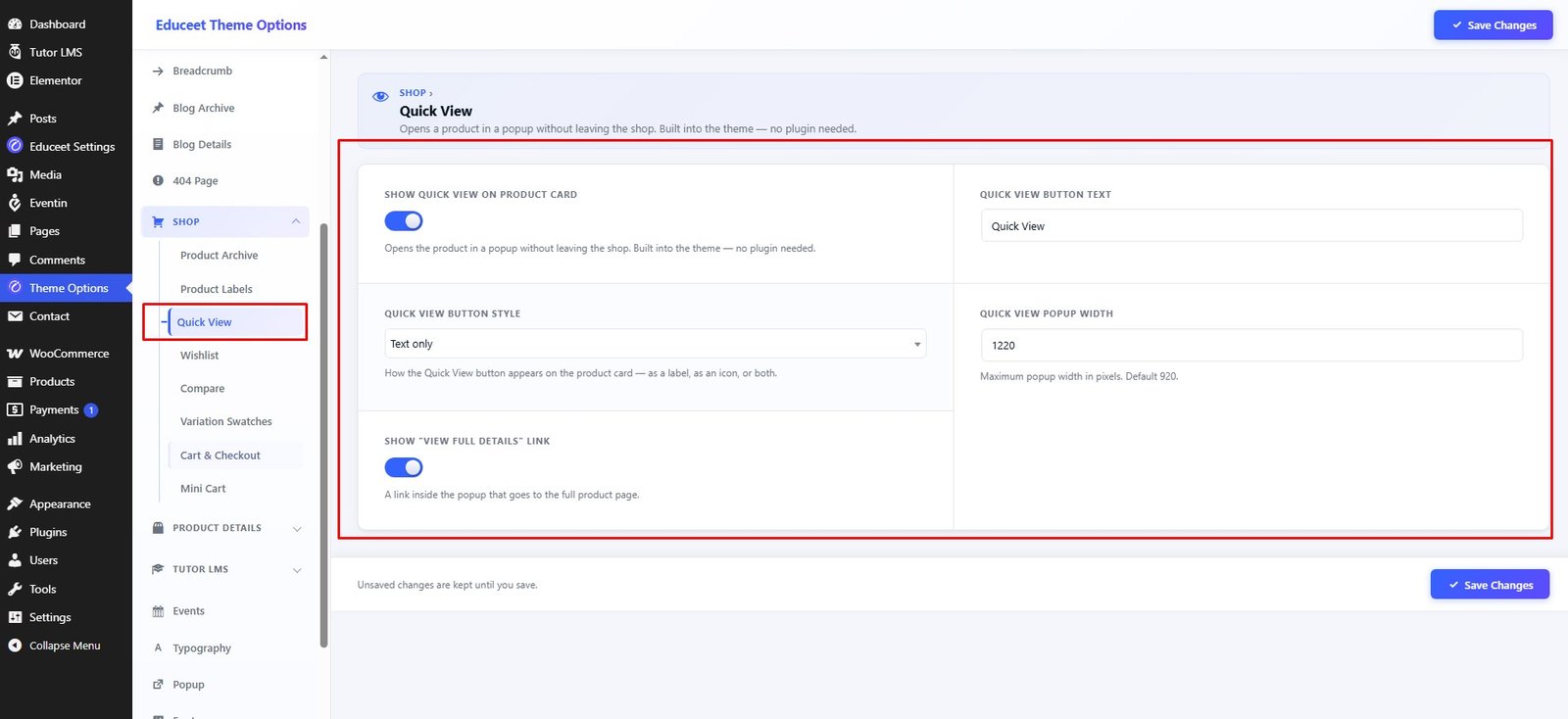The height and width of the screenshot is (719, 1568).
Task: Click the Quick View Popup Width field
Action: click(x=1251, y=345)
